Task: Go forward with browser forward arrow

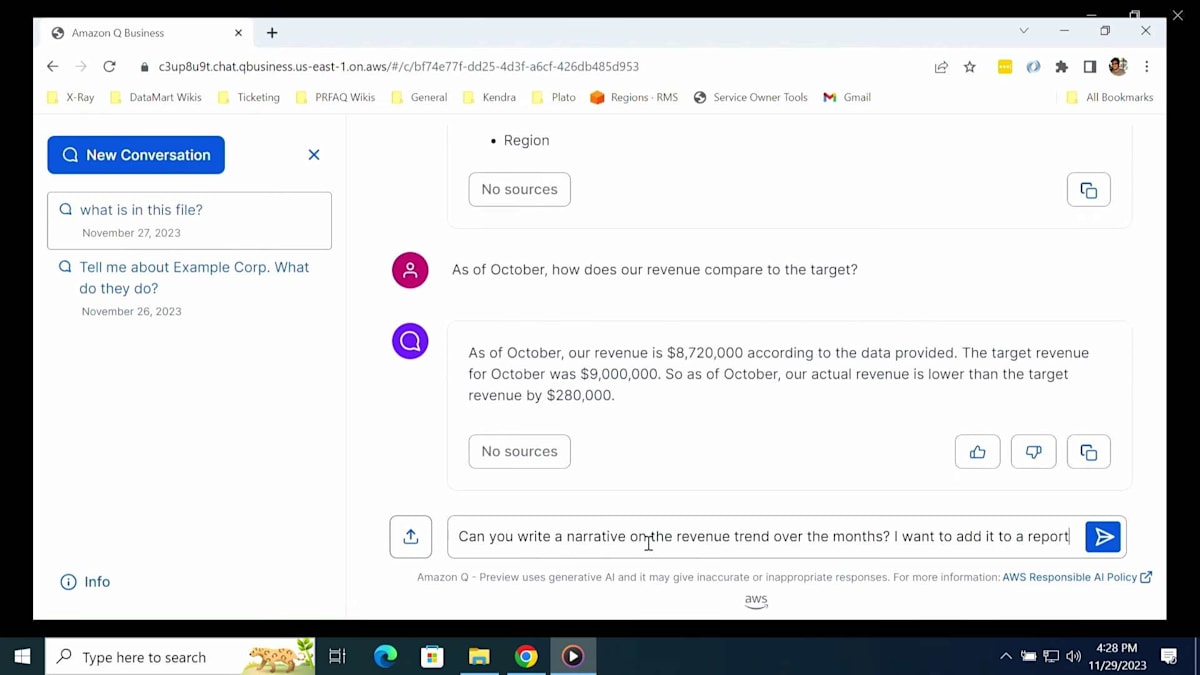Action: [x=81, y=67]
